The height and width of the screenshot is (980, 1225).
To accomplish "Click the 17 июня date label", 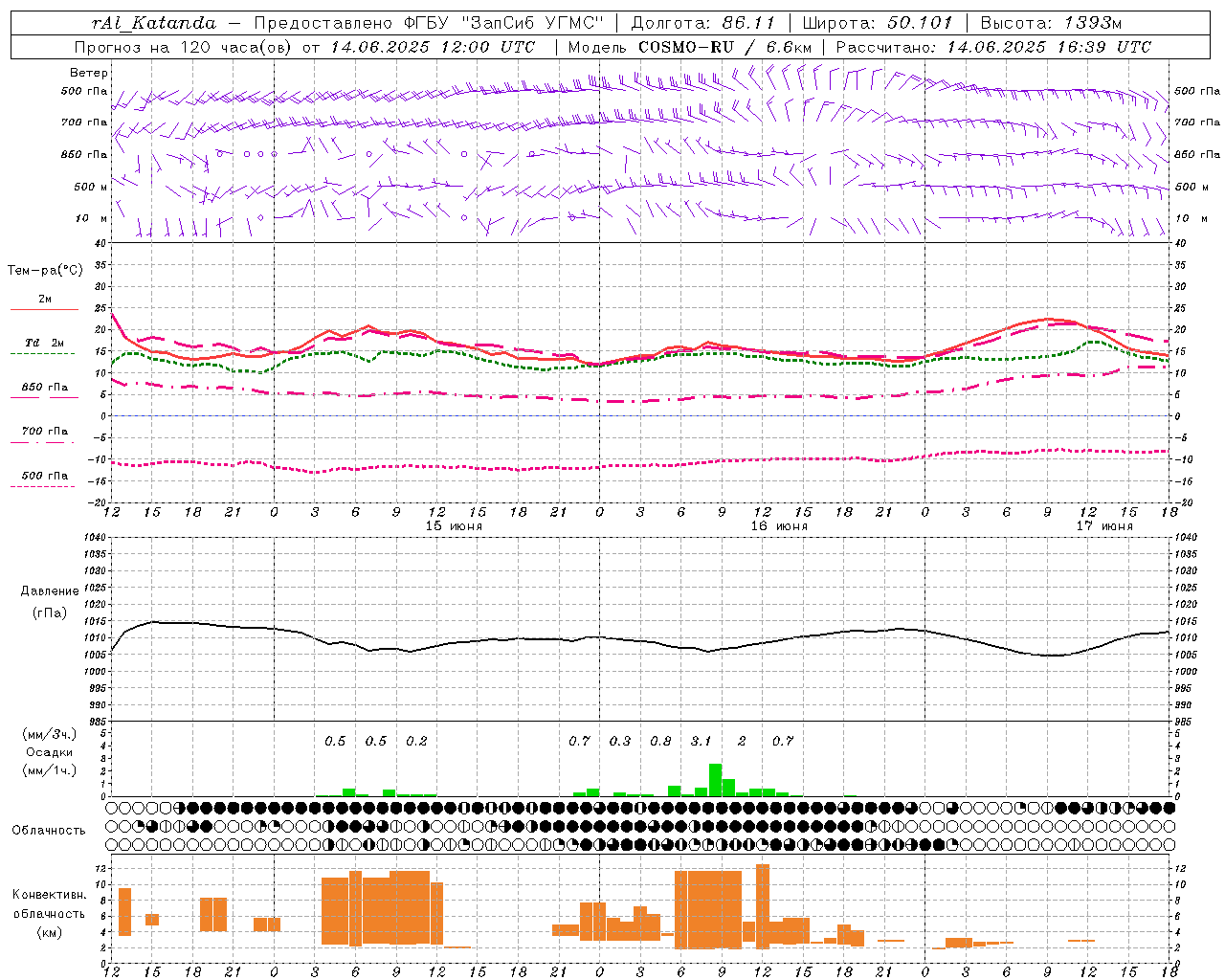I will pos(1104,525).
